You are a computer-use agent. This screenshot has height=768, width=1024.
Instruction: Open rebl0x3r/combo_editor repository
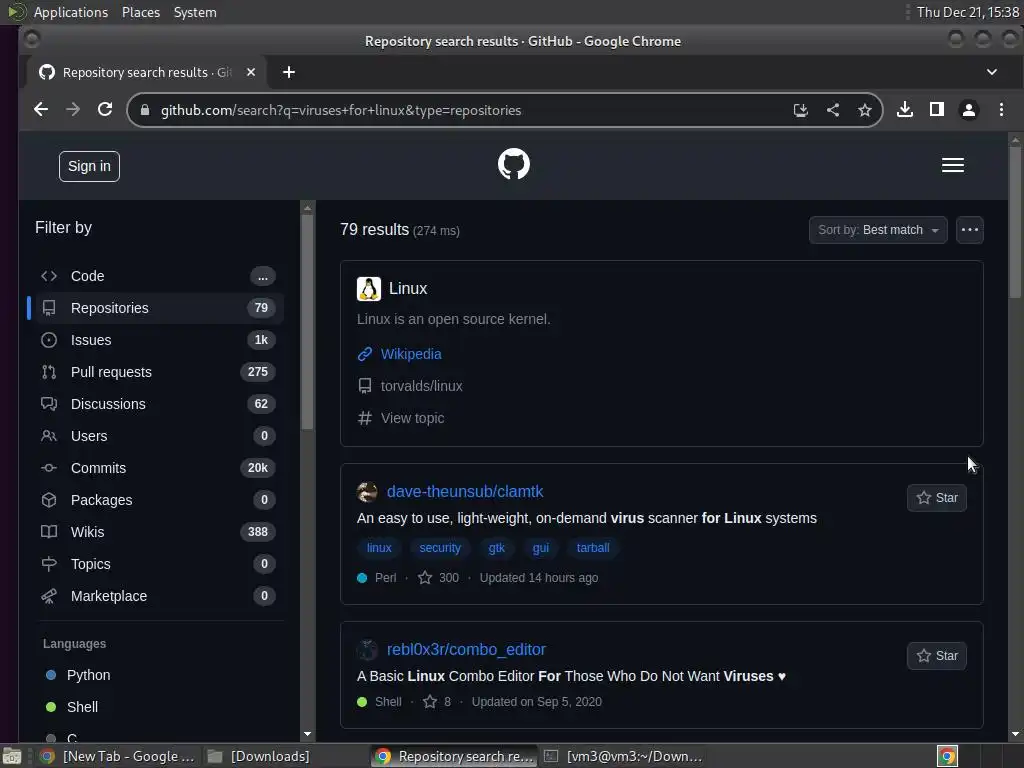coord(466,650)
